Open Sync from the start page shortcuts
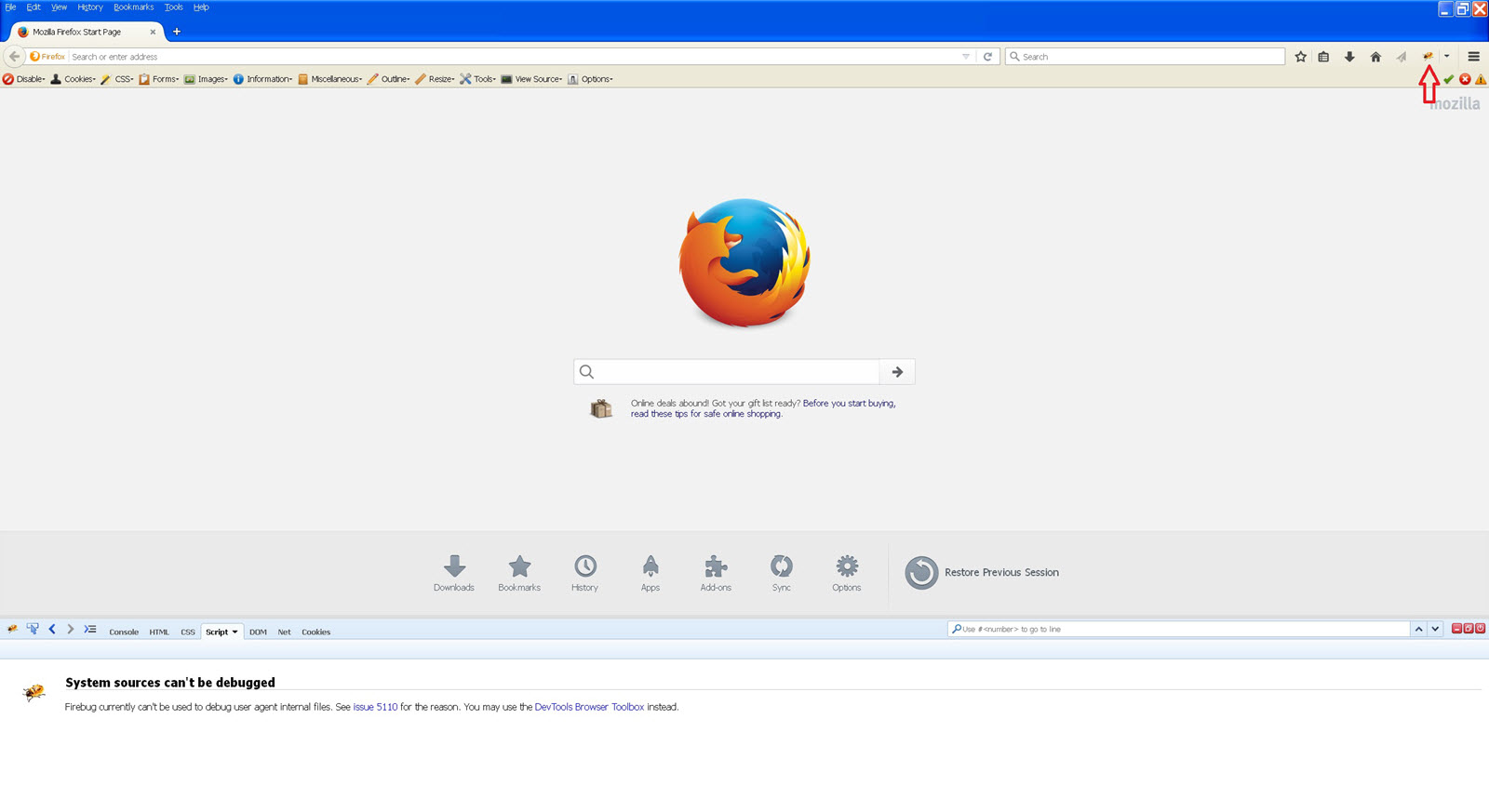This screenshot has height=812, width=1489. tap(782, 573)
